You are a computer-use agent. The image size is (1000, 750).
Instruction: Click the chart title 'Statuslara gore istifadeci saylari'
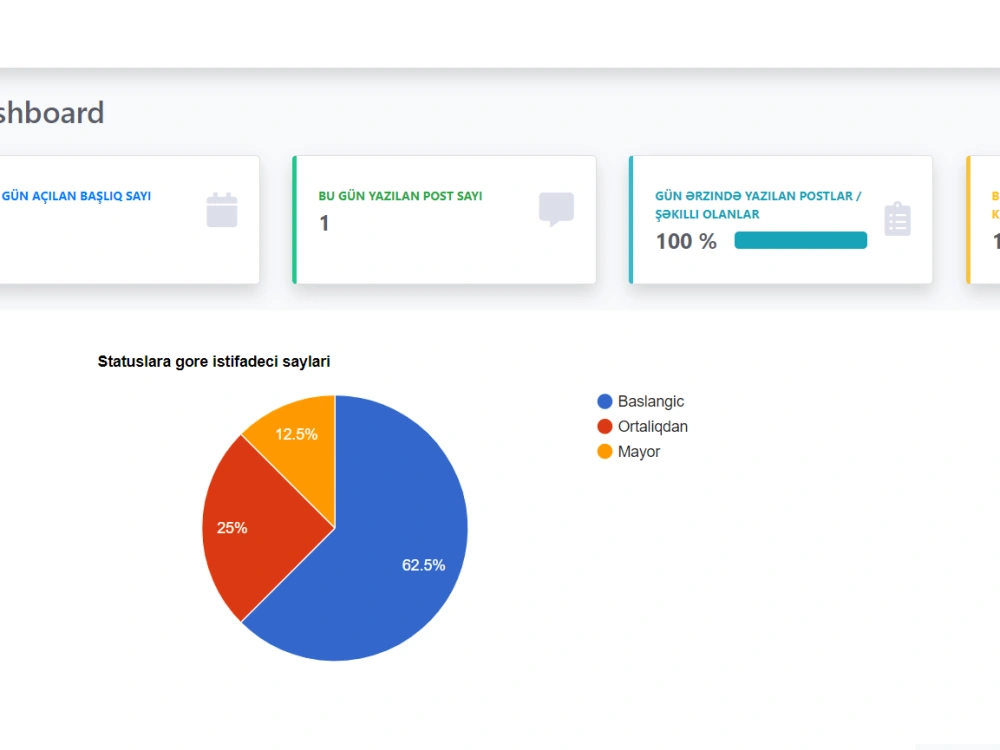tap(214, 362)
